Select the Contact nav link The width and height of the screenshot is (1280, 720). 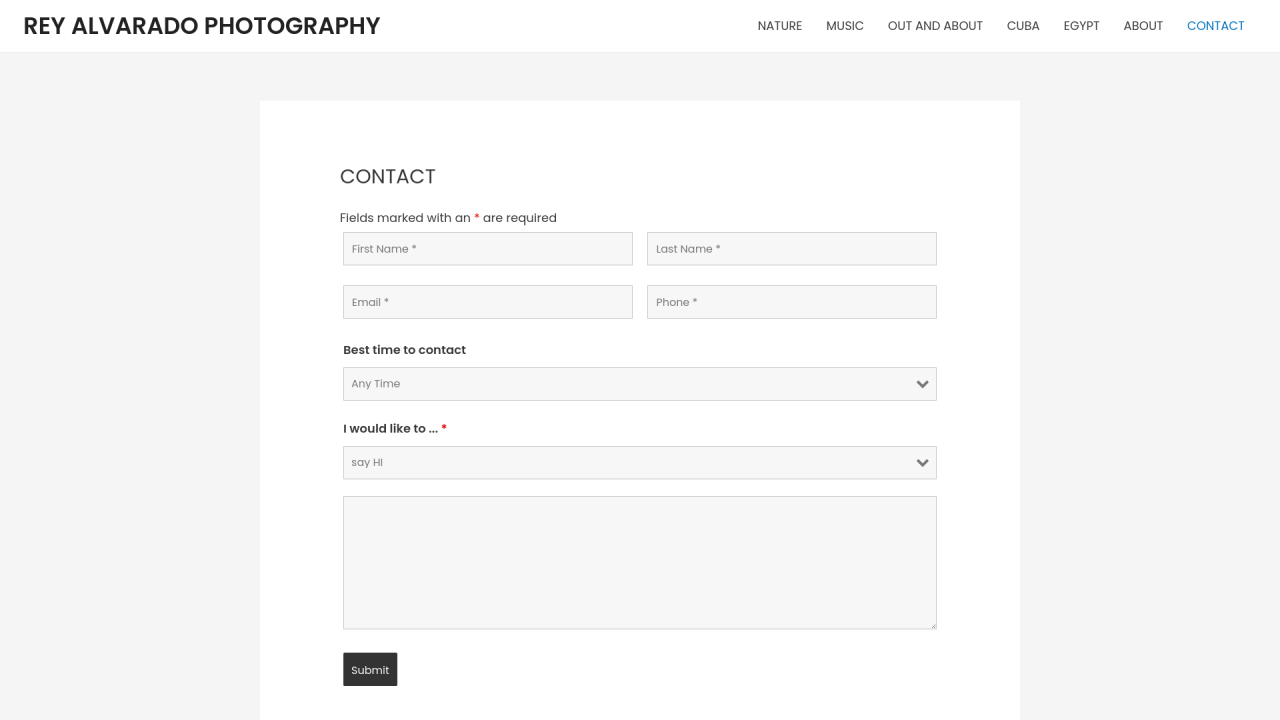1216,26
